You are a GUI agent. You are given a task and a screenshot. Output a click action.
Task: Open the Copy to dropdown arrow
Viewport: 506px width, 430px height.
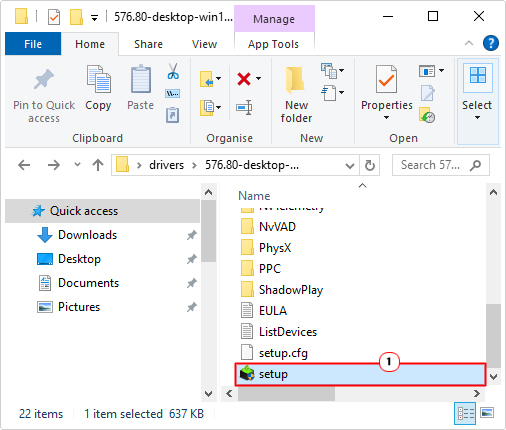(219, 107)
